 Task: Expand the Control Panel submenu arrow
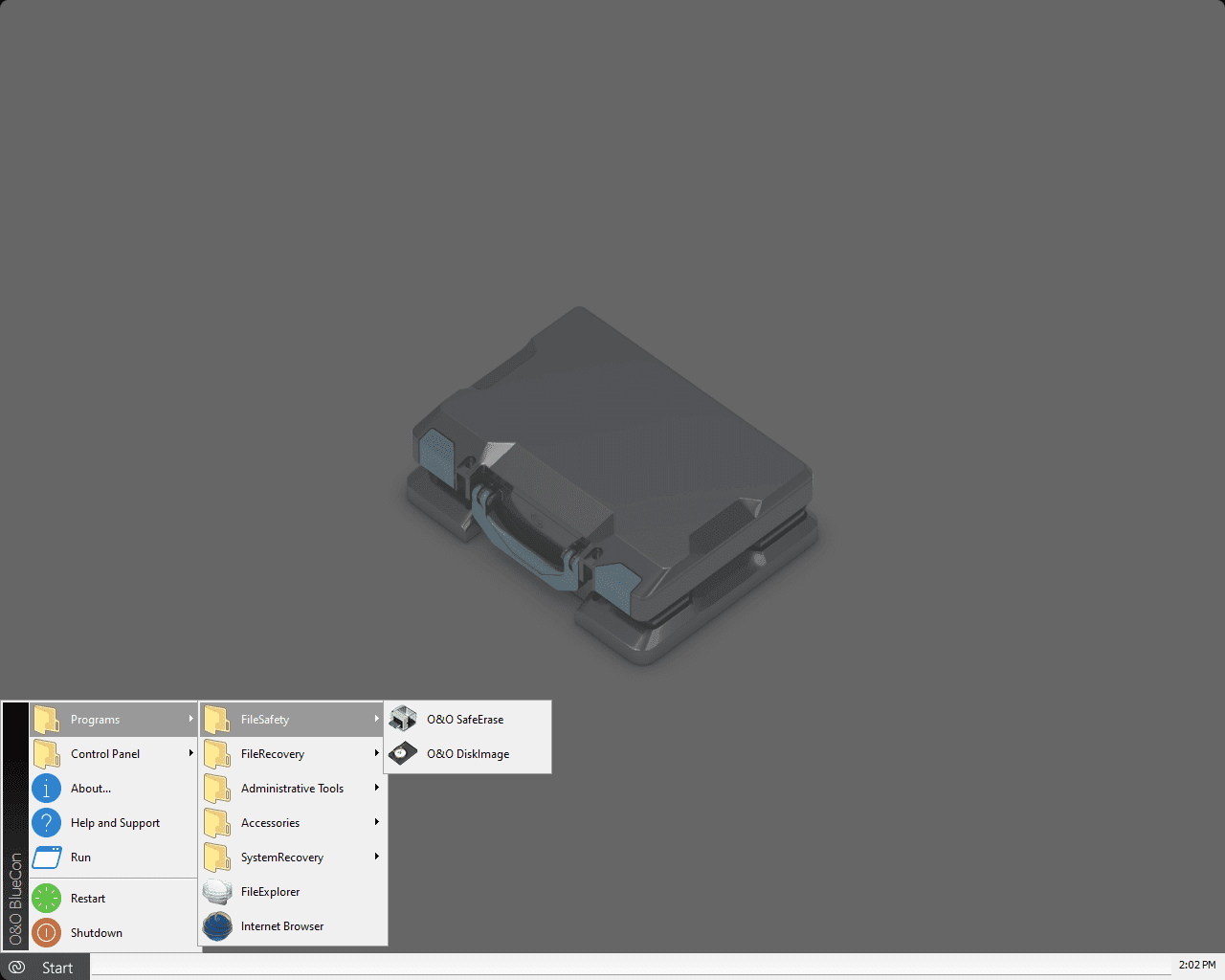(x=191, y=753)
